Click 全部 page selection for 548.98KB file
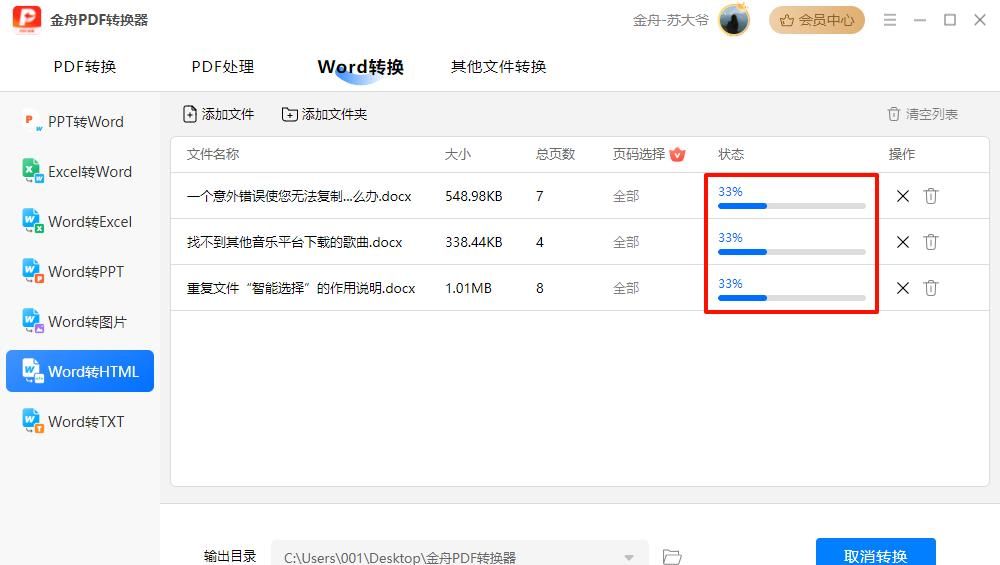Screen dimensions: 1000x565 click(x=626, y=196)
